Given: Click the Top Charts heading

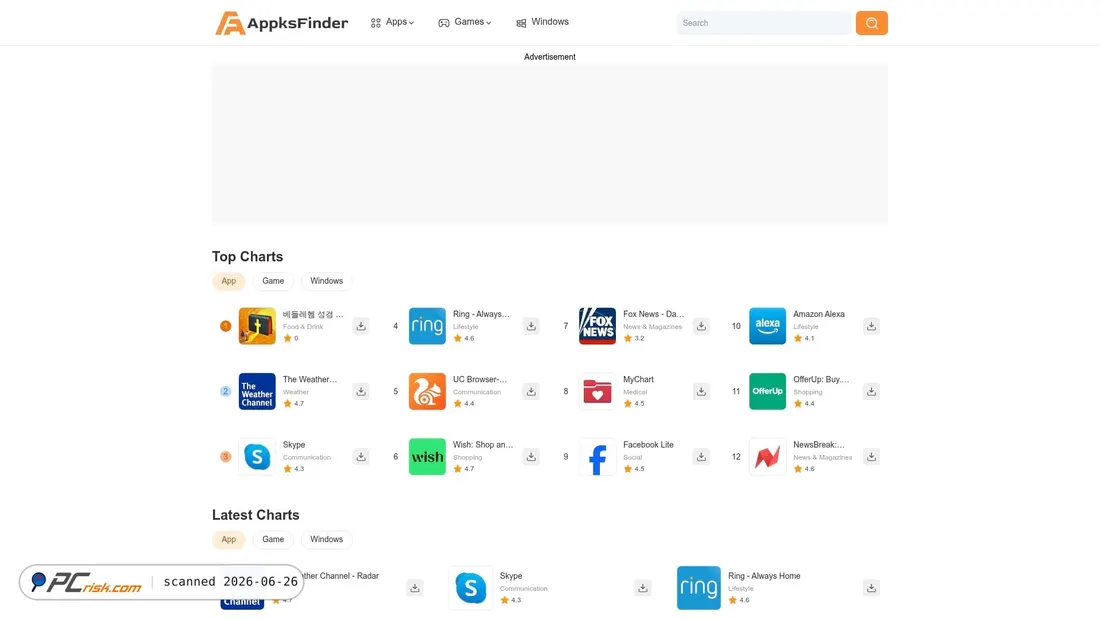Looking at the screenshot, I should [248, 257].
